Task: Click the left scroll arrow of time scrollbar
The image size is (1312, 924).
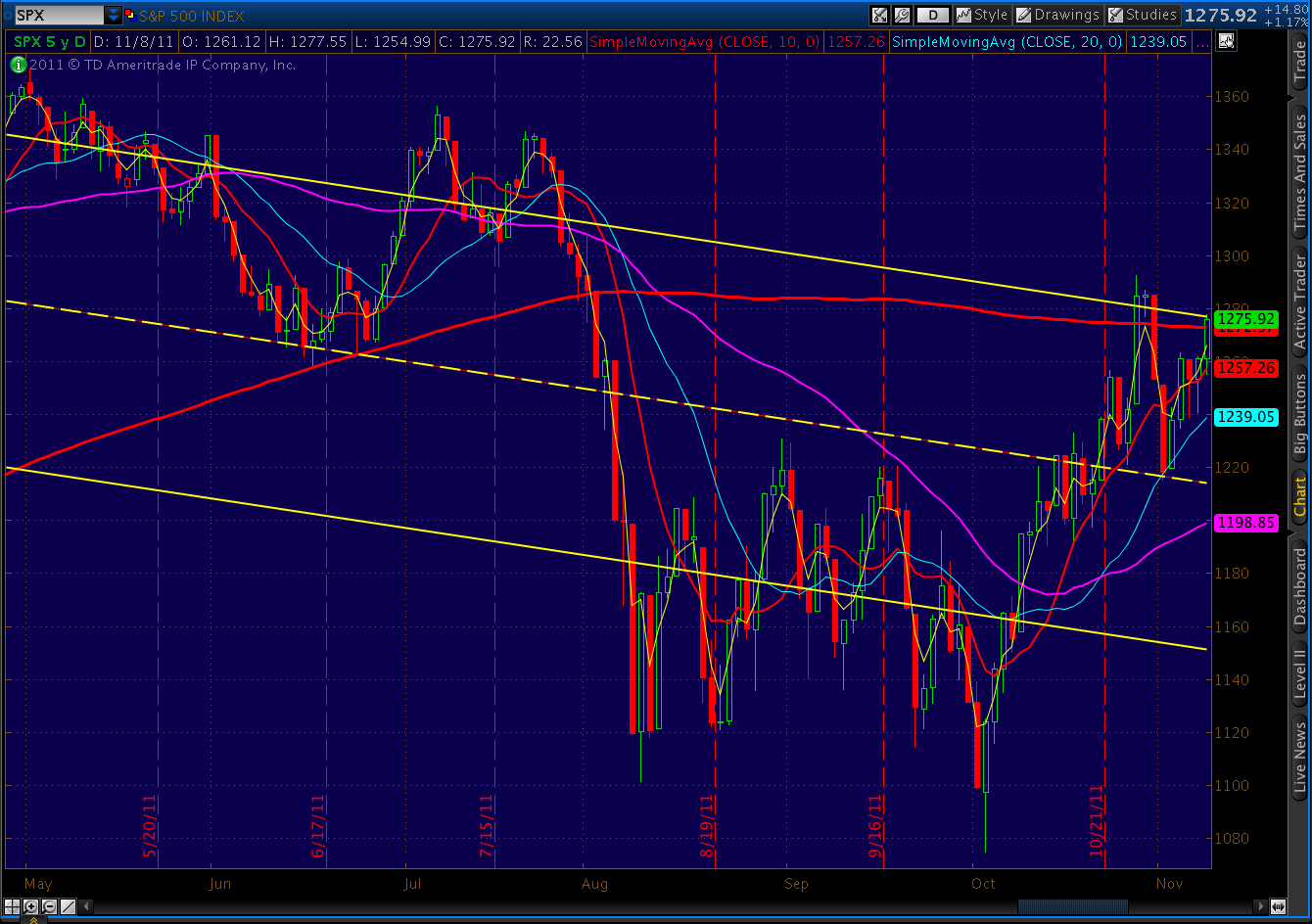Action: coord(86,906)
